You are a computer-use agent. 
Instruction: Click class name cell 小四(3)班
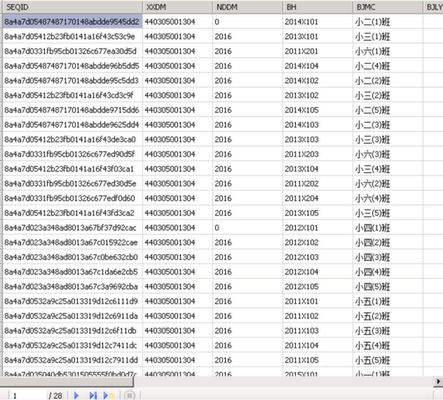[388, 257]
